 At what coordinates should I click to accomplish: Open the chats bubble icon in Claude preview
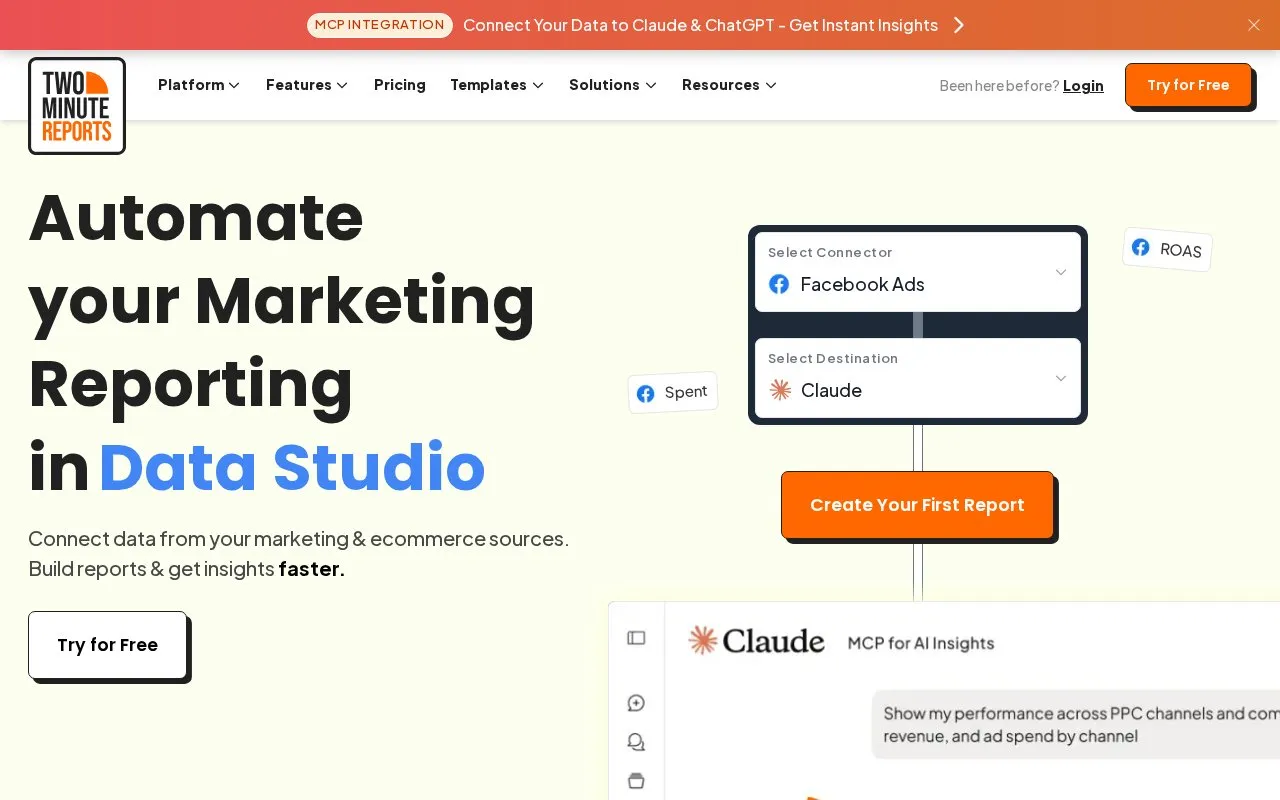(x=636, y=742)
